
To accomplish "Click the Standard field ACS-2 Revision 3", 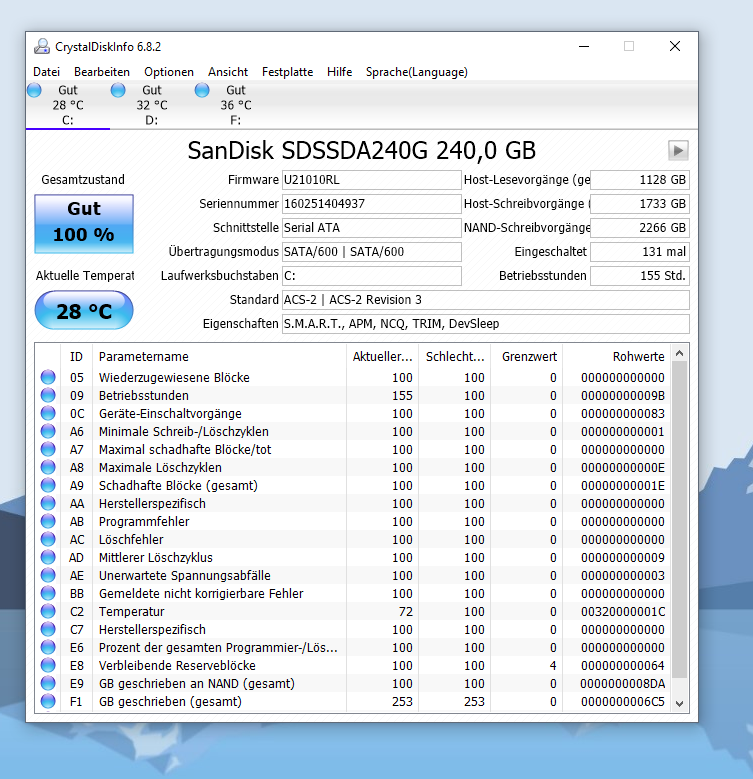I will pos(486,300).
